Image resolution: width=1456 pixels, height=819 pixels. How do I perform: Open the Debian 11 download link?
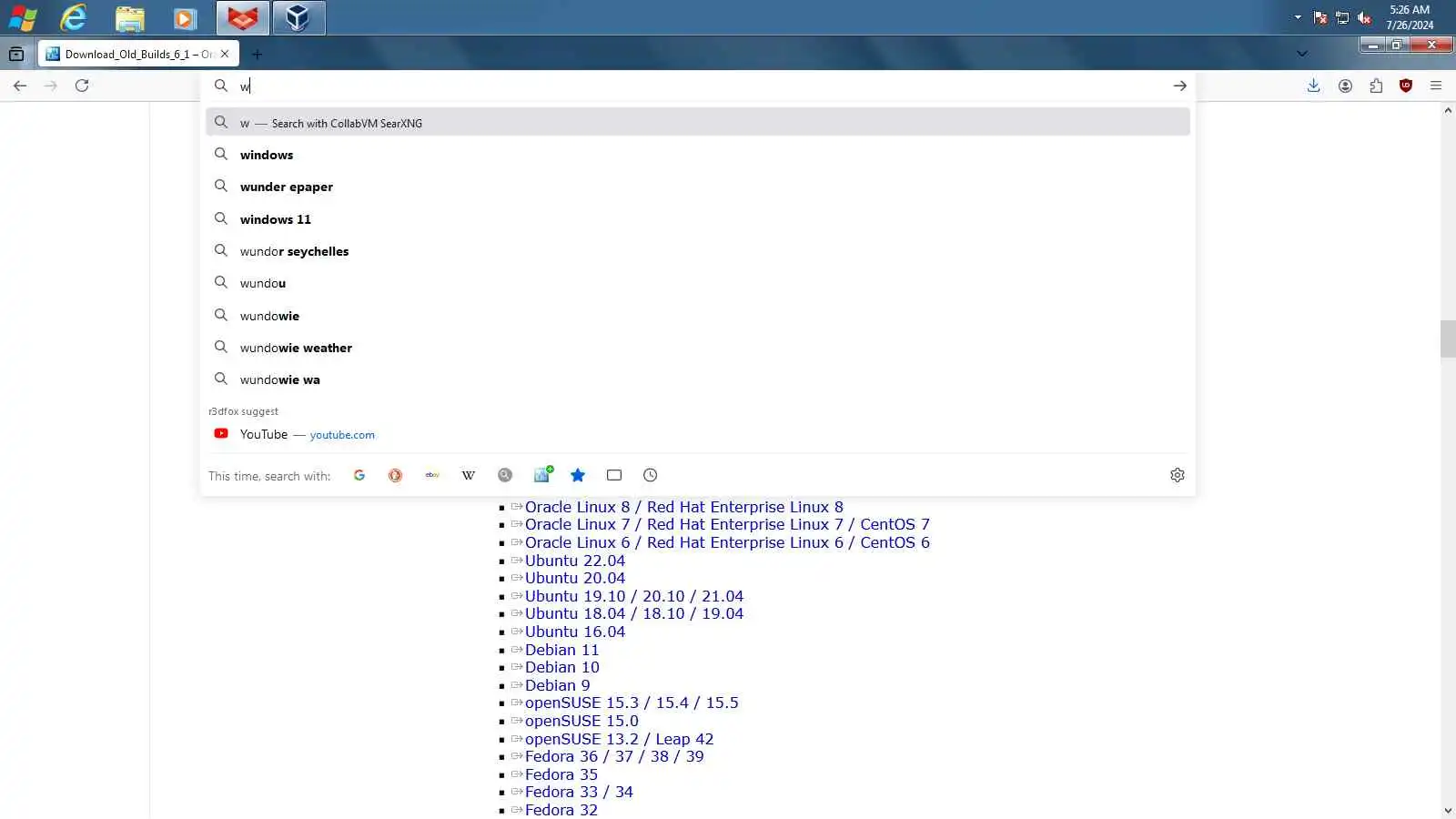[561, 650]
